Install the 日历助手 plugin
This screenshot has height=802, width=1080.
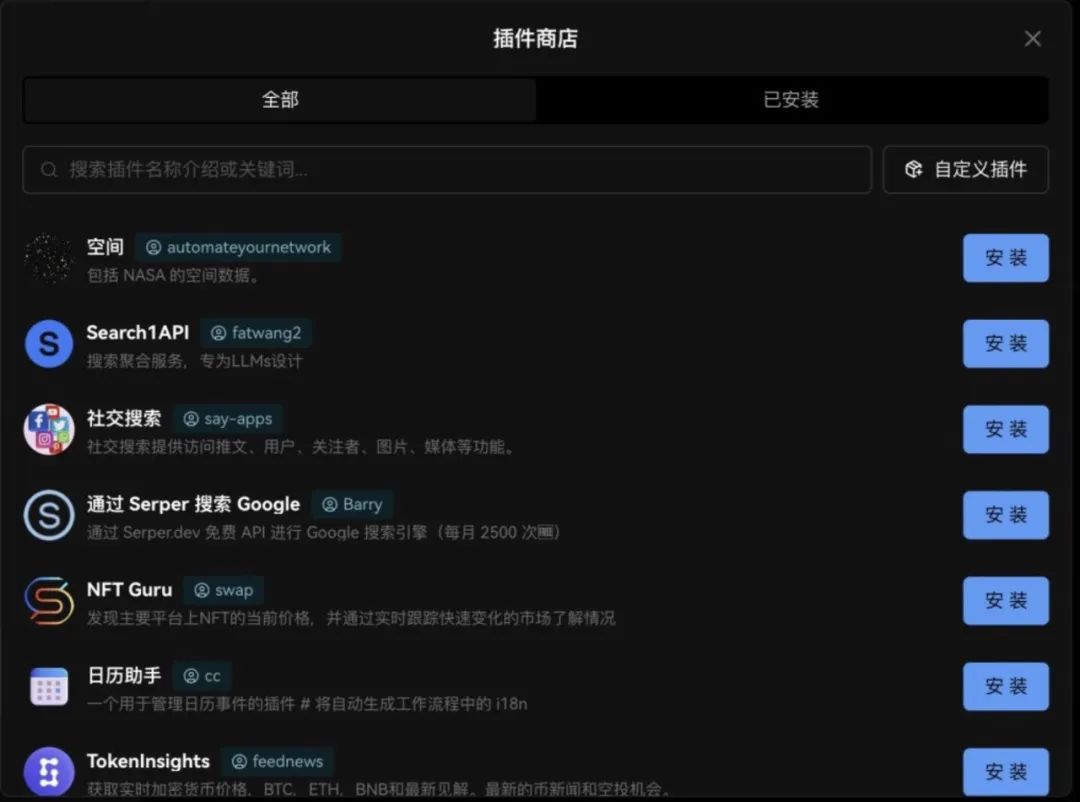pos(1006,686)
